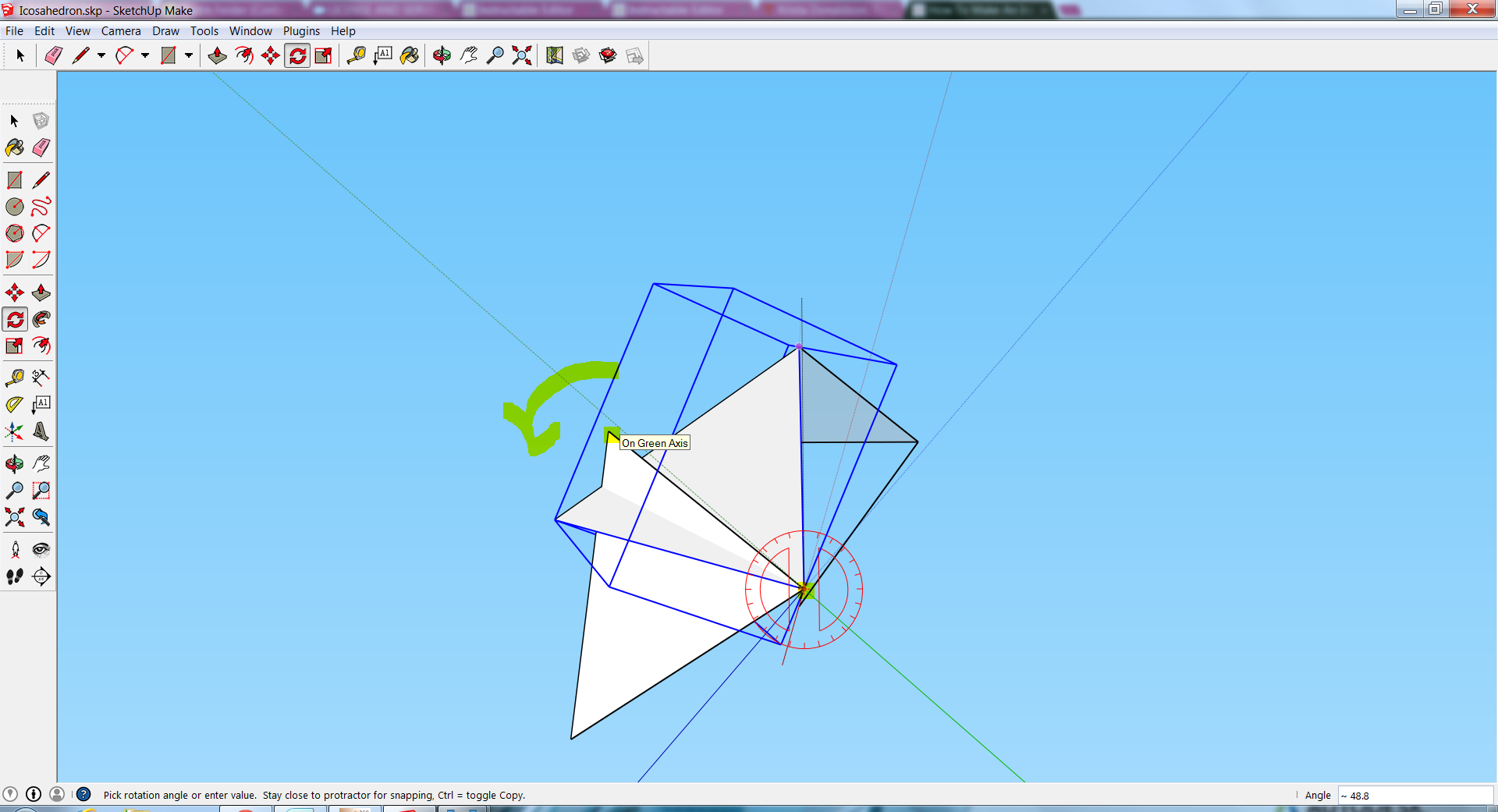Select the Pan hand tool in left palette
The image size is (1498, 812).
tap(41, 464)
